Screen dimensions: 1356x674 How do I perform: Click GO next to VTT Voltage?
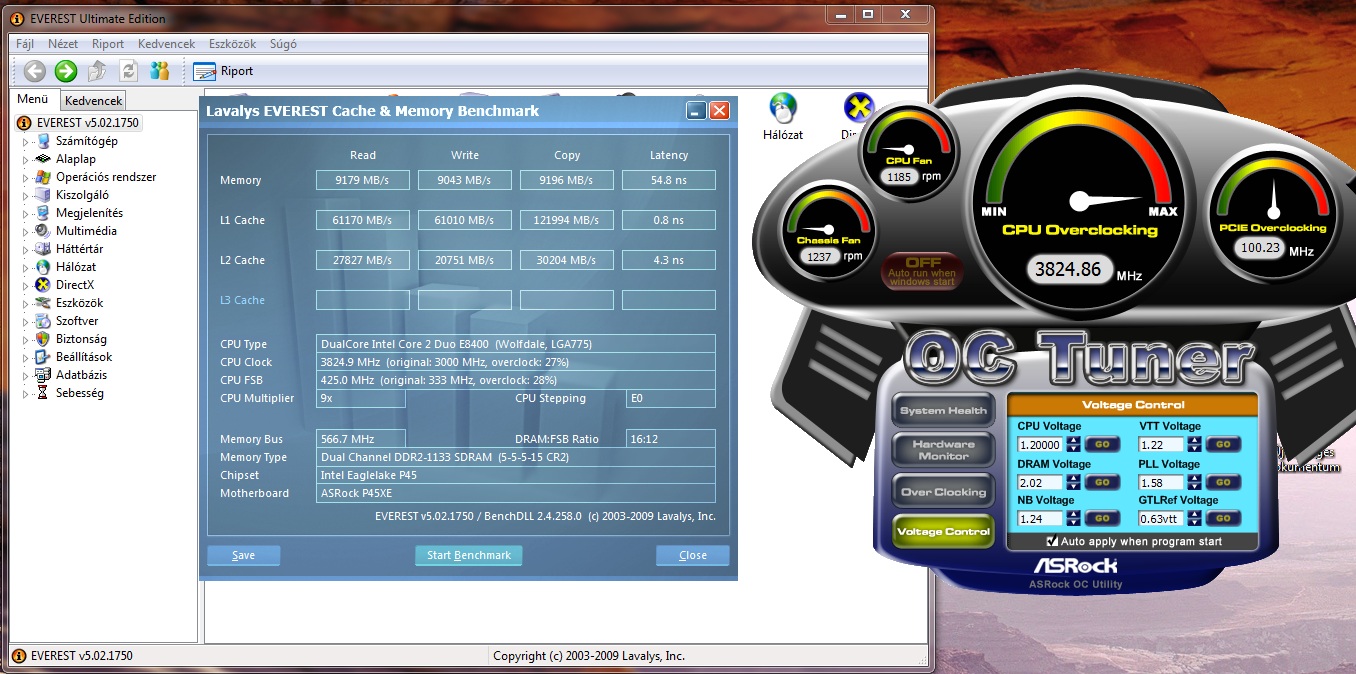[x=1223, y=445]
